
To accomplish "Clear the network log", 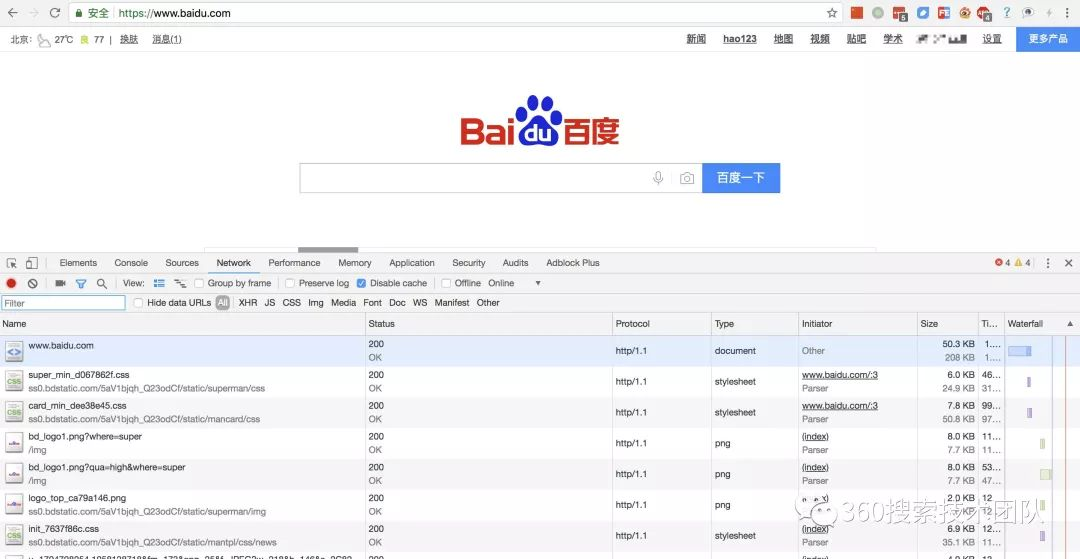I will [32, 283].
